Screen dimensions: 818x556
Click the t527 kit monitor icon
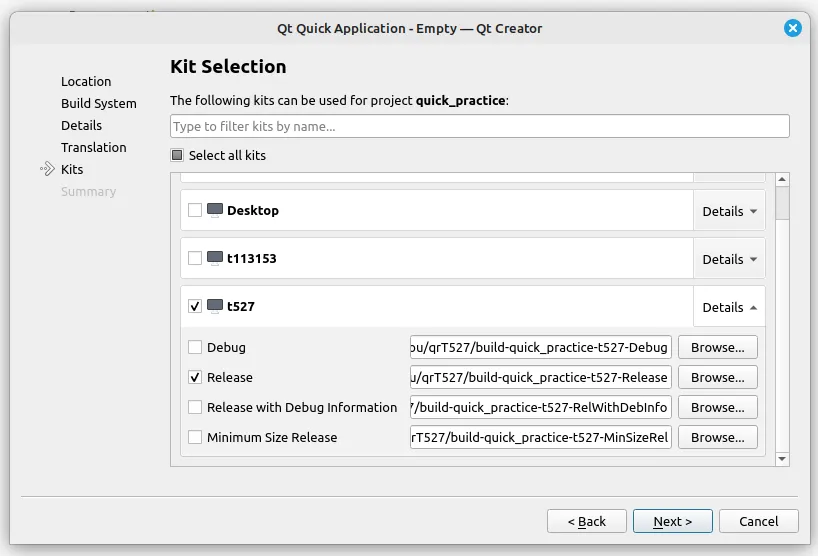215,306
